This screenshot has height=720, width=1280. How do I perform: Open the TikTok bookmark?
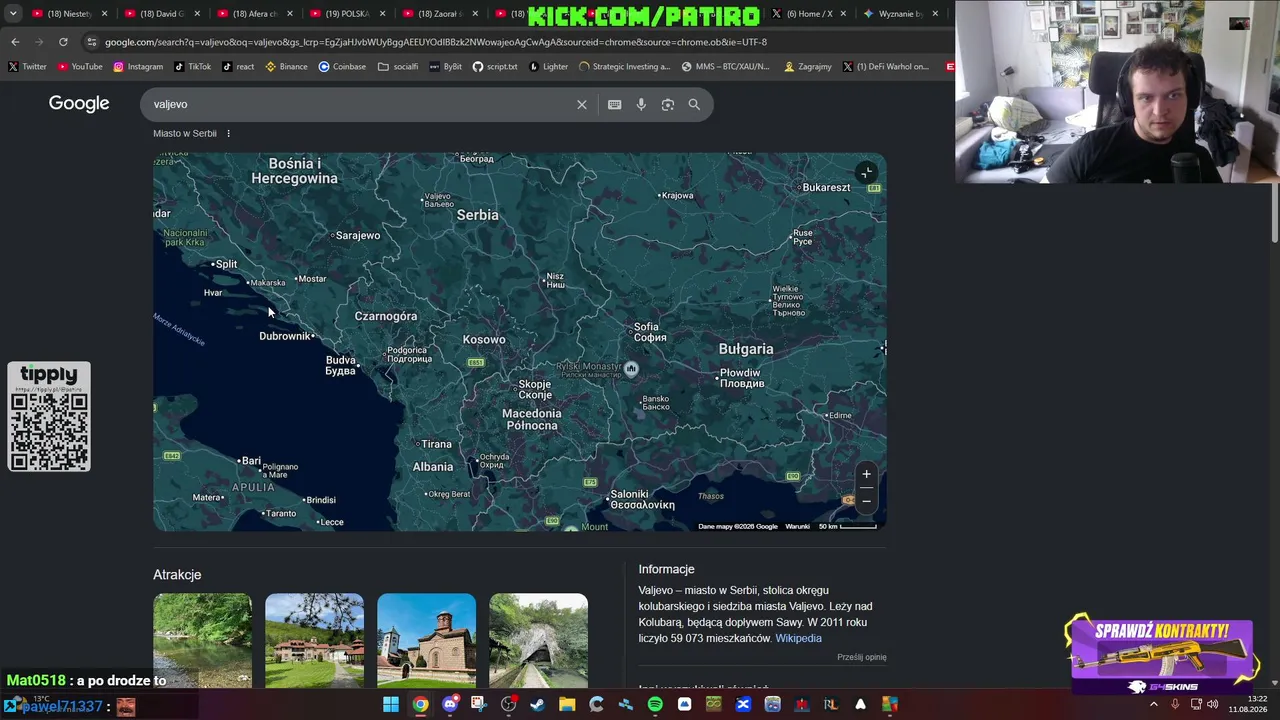[193, 67]
